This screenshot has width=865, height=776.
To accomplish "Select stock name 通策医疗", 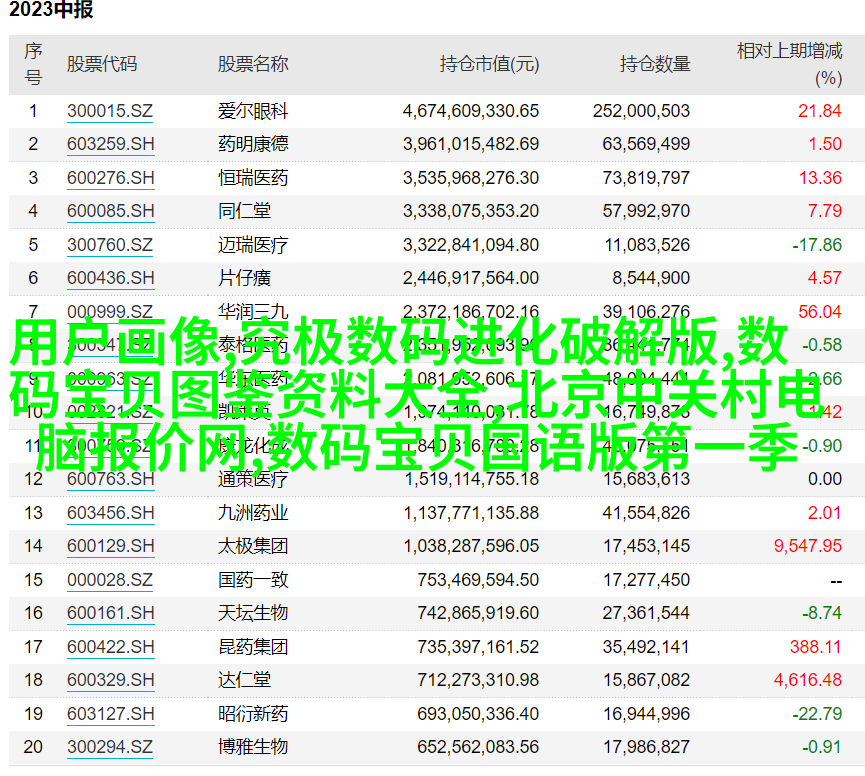I will click(253, 479).
